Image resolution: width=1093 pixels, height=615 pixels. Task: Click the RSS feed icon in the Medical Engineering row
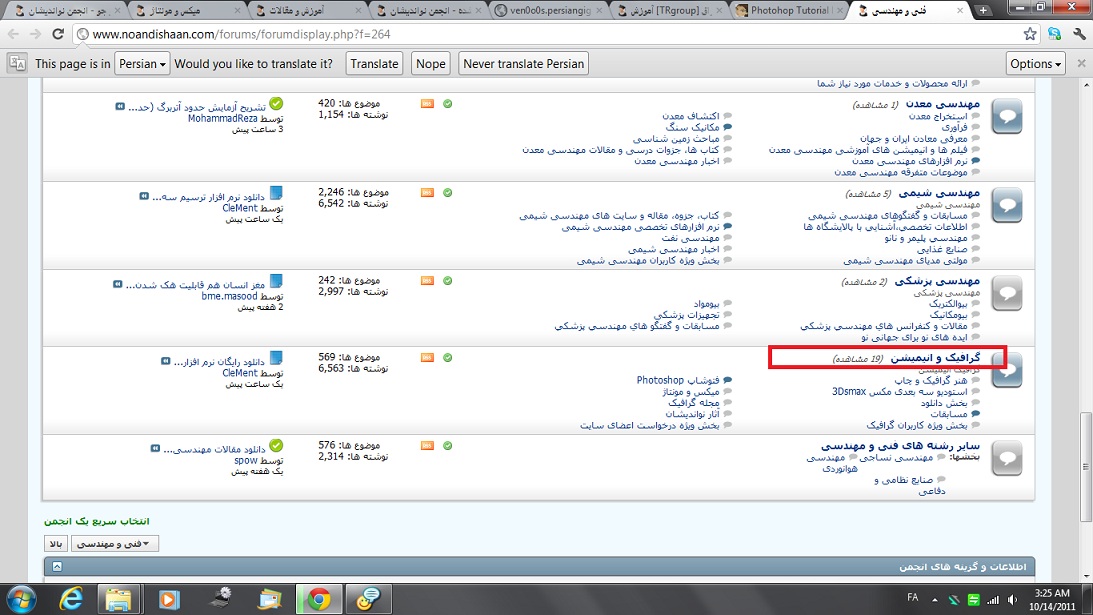tap(427, 281)
